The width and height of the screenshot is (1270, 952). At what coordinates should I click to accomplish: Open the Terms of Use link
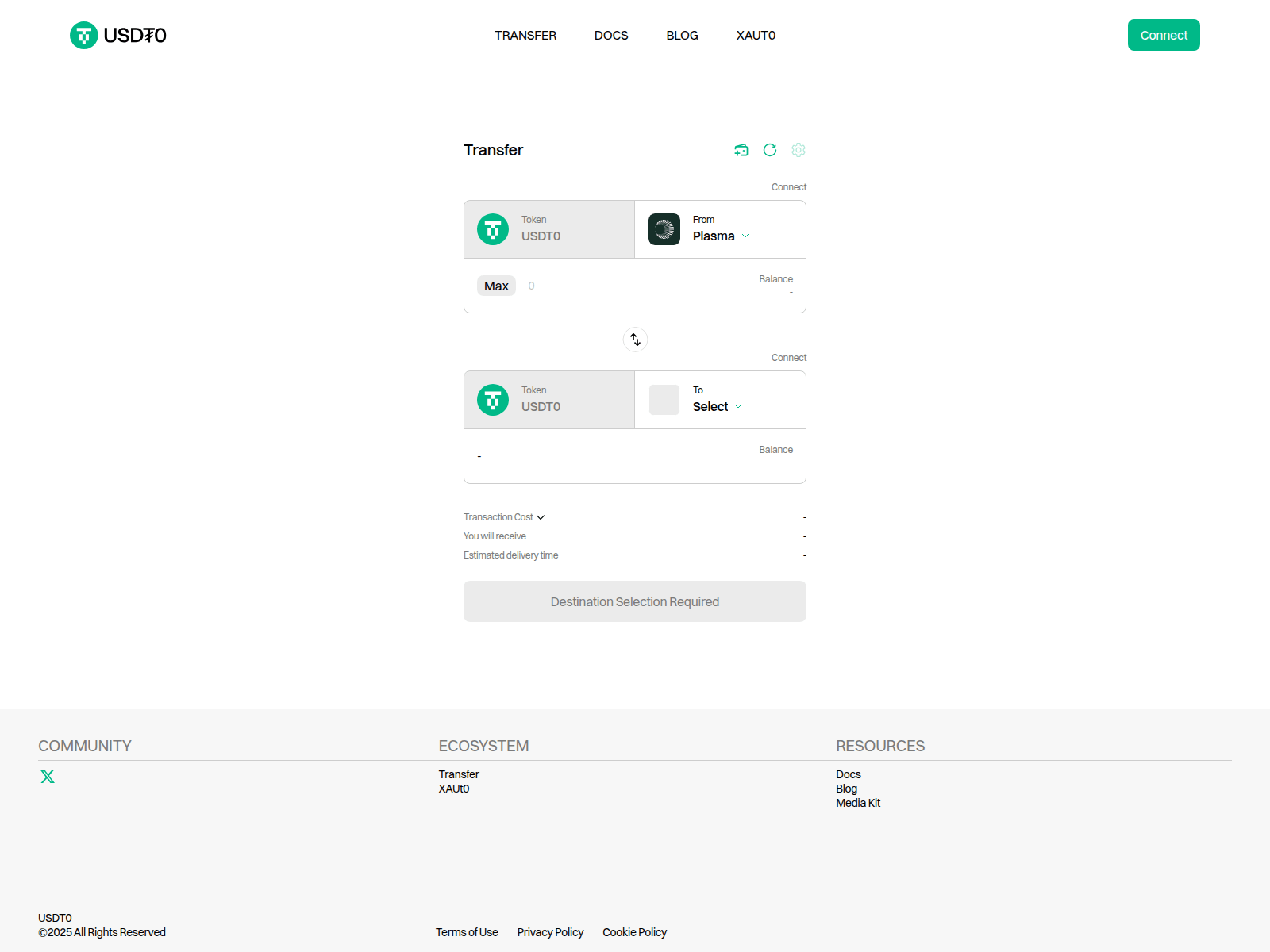467,932
